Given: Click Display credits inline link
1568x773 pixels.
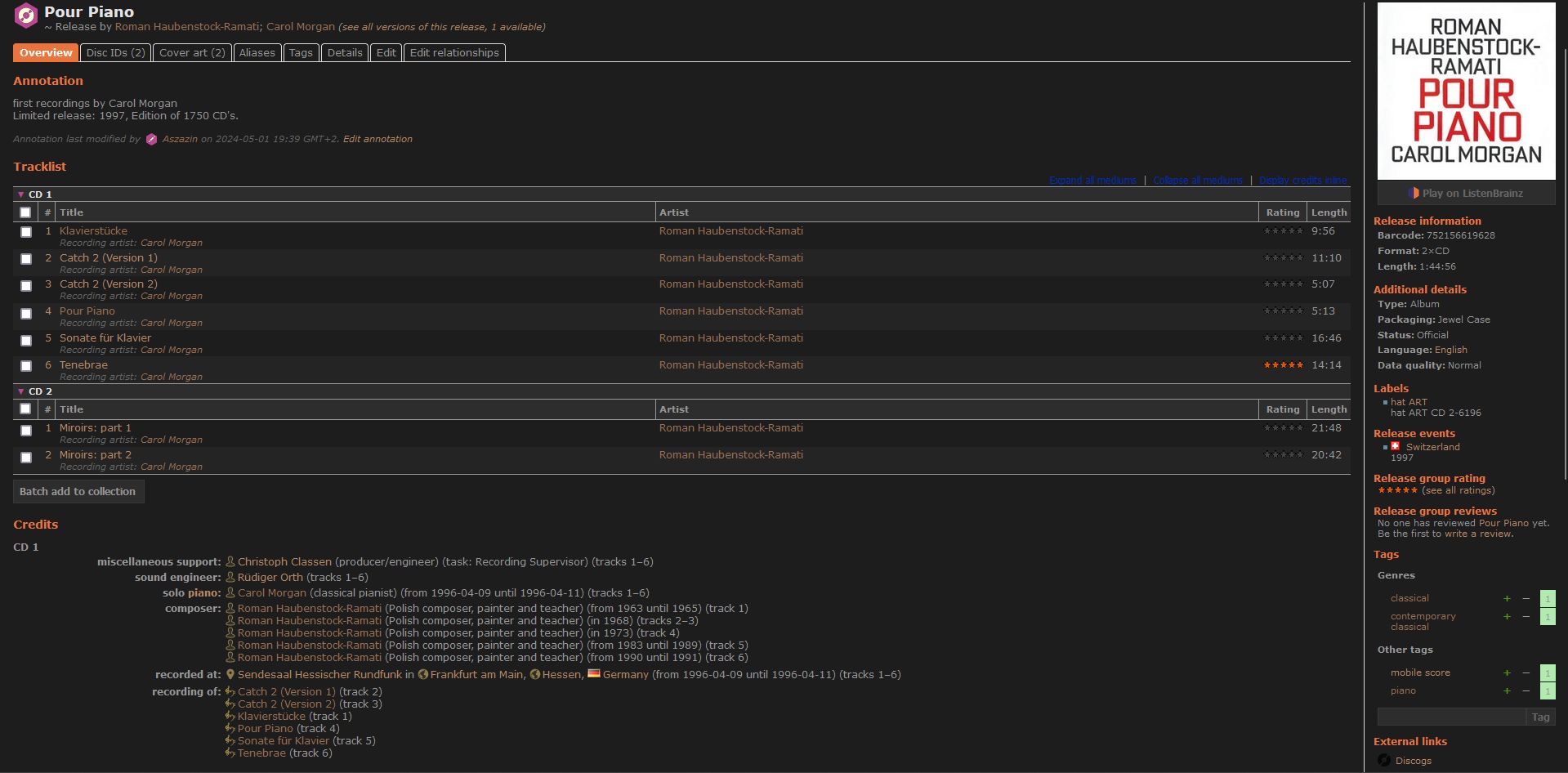Looking at the screenshot, I should point(1302,181).
